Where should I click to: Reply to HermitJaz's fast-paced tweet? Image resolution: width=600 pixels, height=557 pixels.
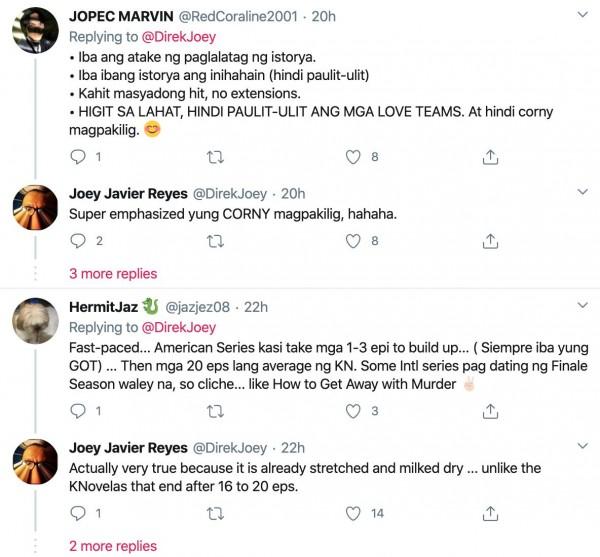point(79,410)
